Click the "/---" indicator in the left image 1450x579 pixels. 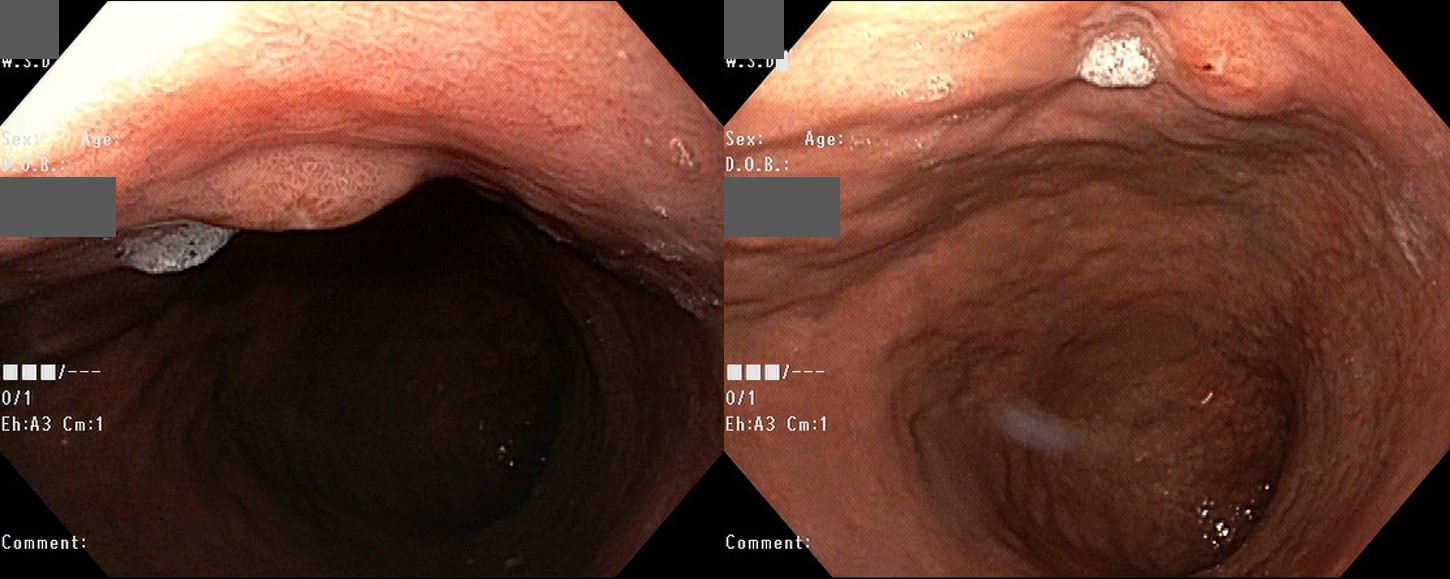(80, 372)
